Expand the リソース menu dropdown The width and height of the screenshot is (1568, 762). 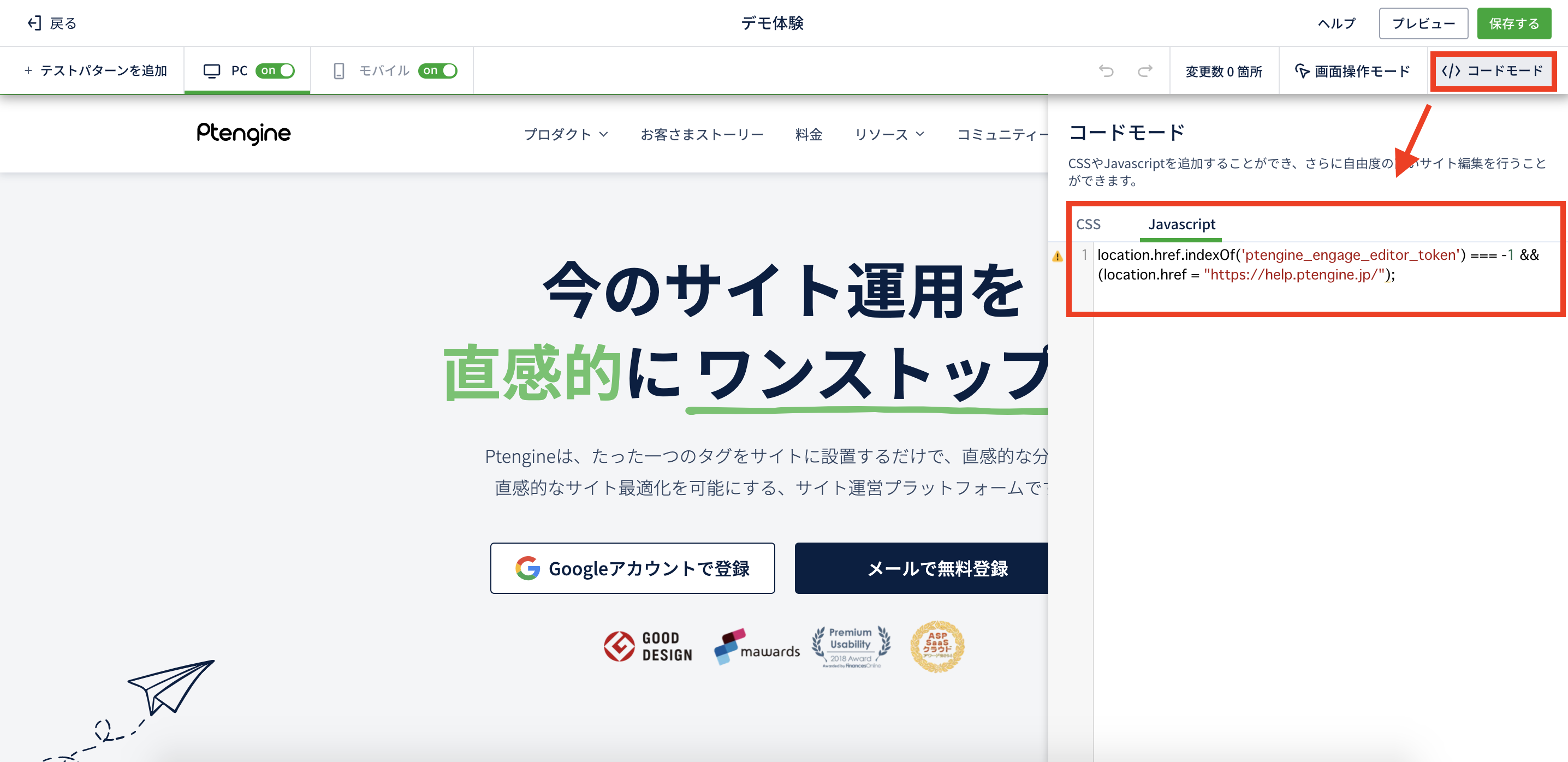click(x=889, y=134)
